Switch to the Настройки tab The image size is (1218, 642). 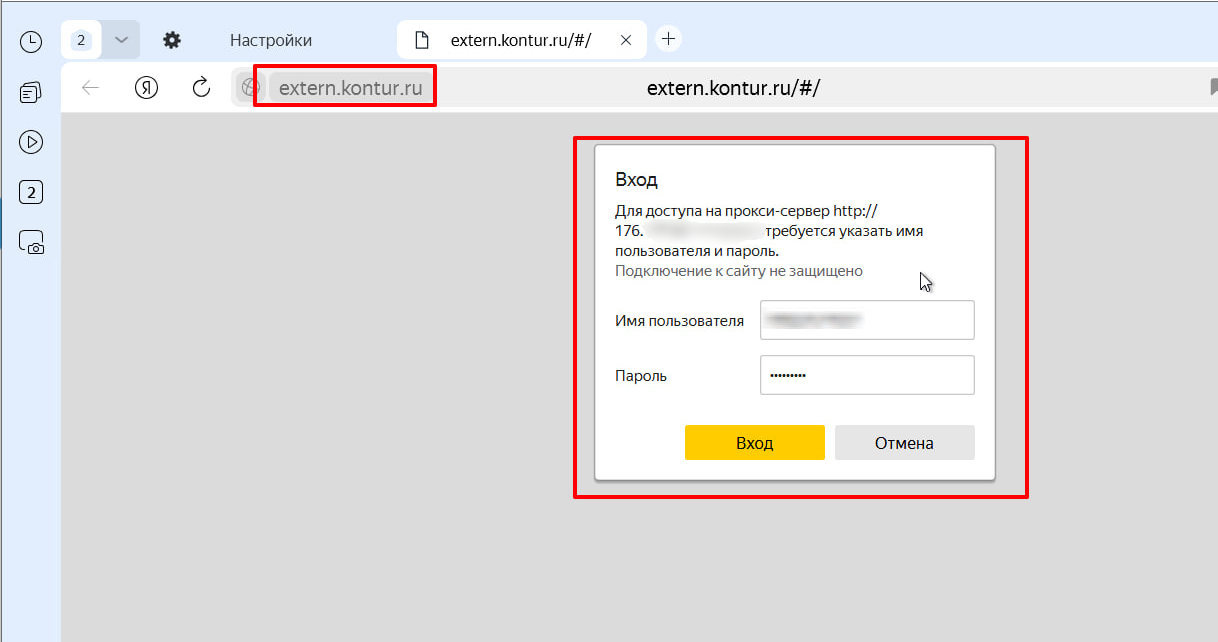point(271,40)
